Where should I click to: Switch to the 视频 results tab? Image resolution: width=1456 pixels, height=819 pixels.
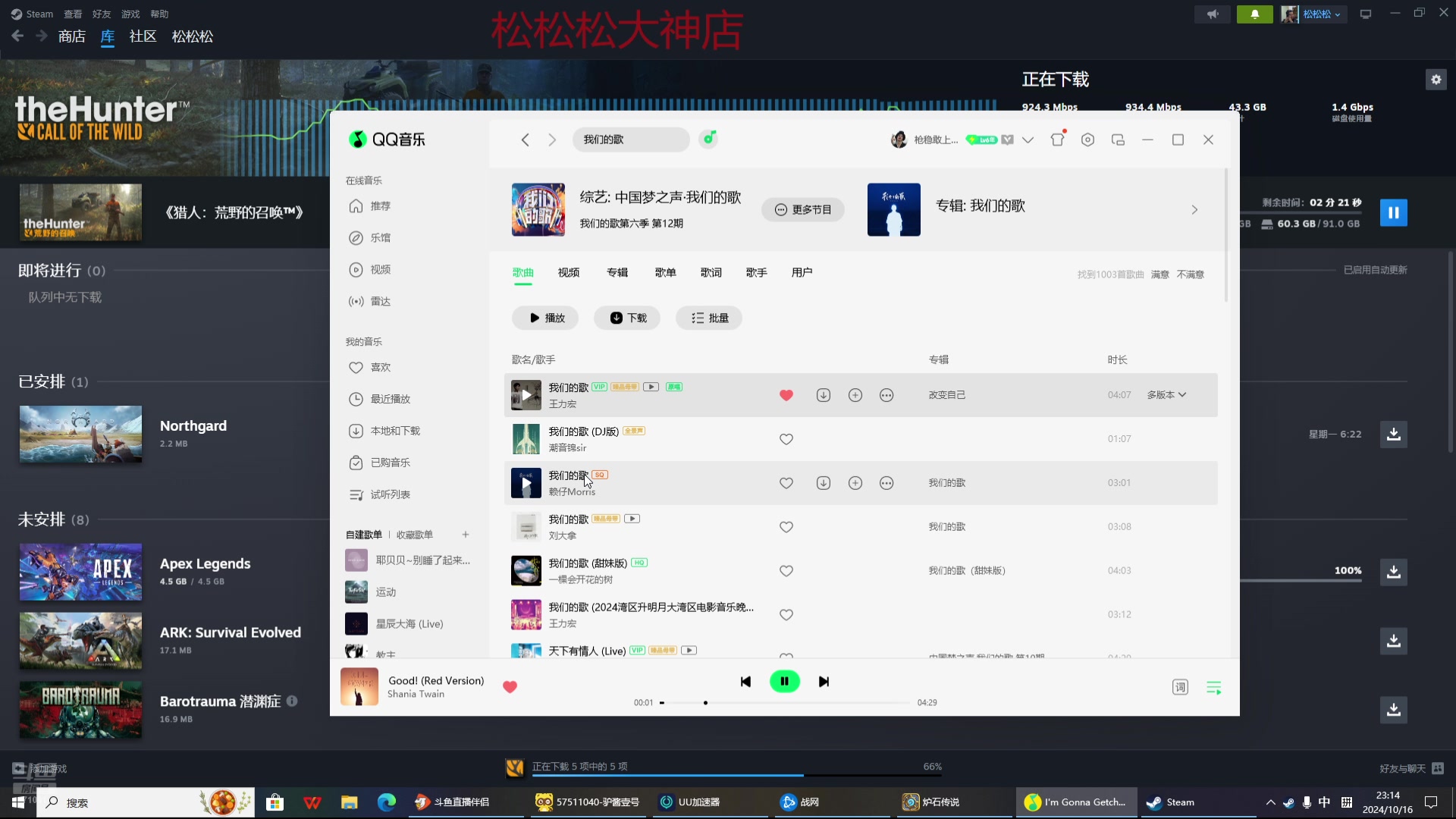point(569,273)
